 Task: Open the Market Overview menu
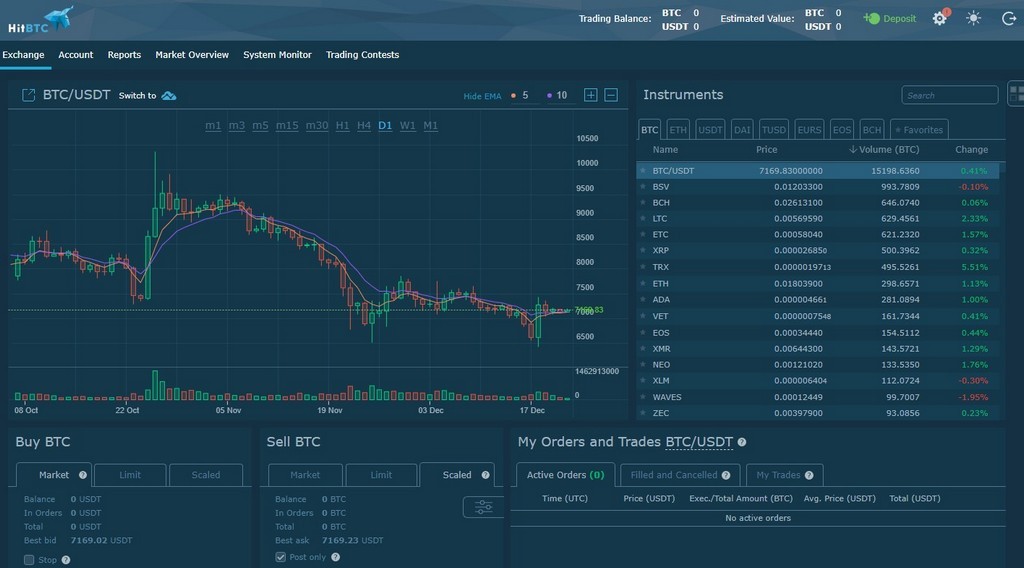pyautogui.click(x=192, y=55)
